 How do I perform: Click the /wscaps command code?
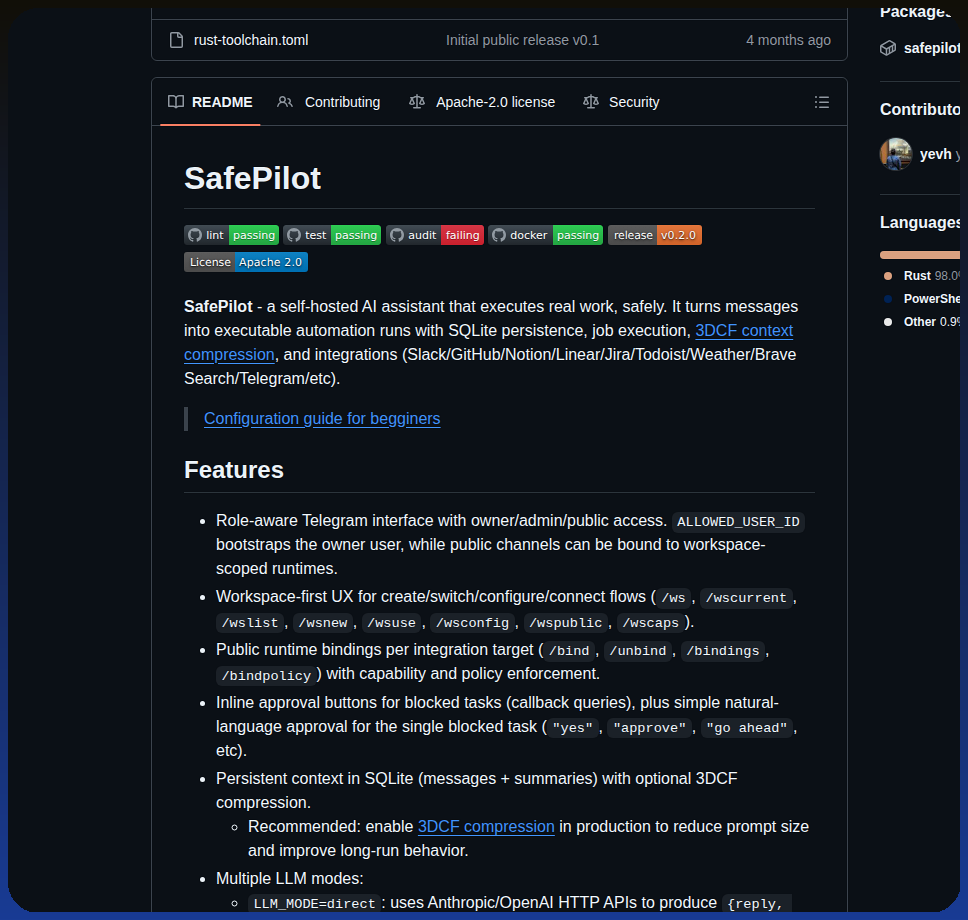[651, 623]
